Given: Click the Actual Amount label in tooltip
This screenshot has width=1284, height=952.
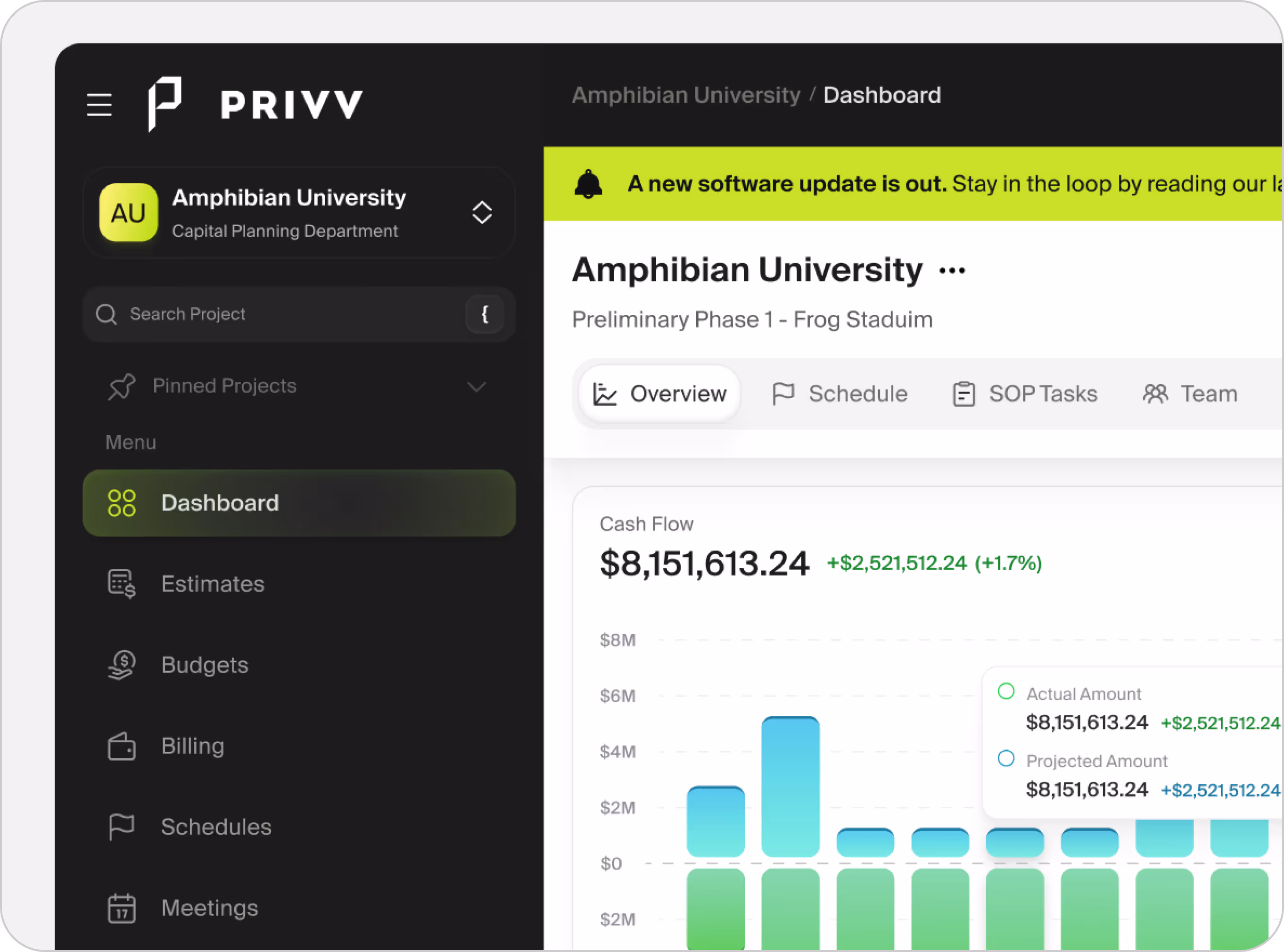Looking at the screenshot, I should [1084, 694].
